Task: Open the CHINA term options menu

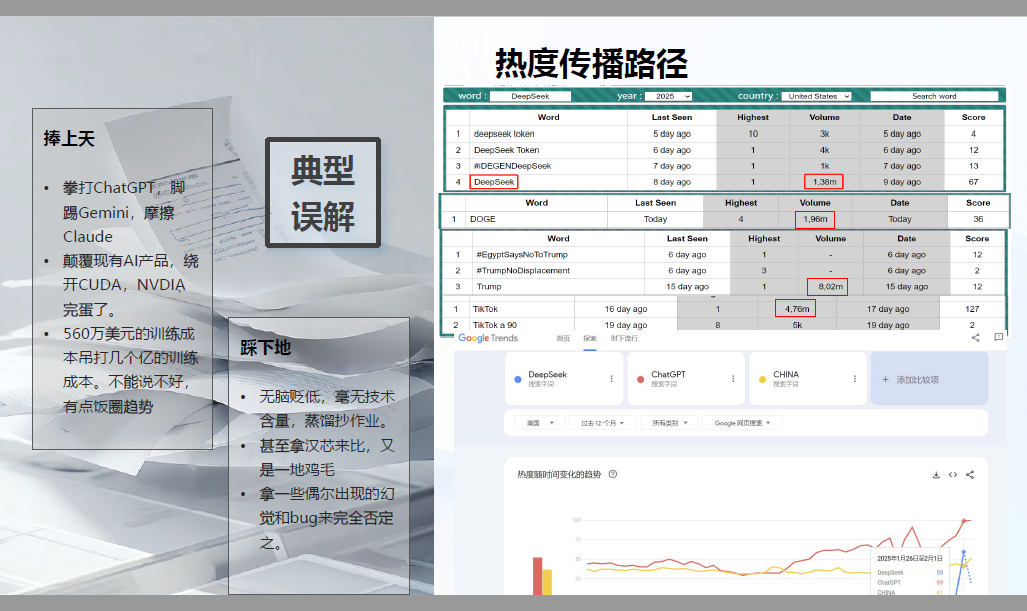Action: pos(855,379)
